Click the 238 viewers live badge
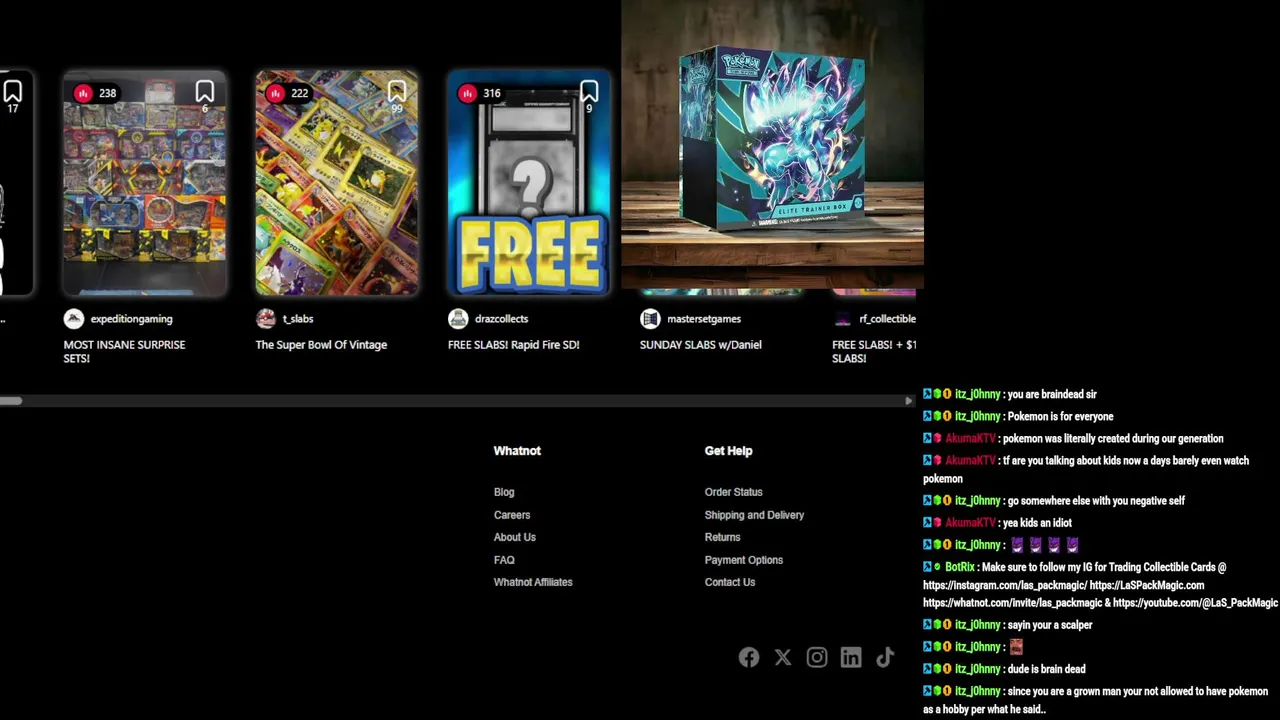1280x720 pixels. [x=97, y=93]
